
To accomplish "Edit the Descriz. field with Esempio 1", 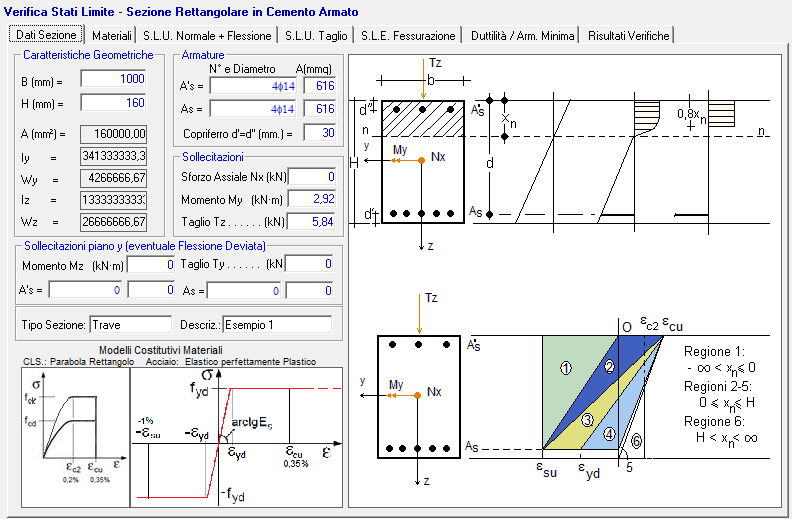I will coord(277,325).
